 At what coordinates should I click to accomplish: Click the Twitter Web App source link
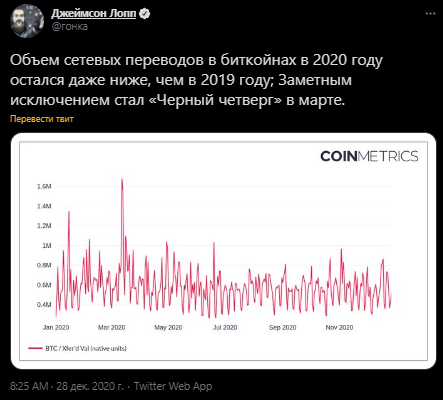(x=173, y=386)
